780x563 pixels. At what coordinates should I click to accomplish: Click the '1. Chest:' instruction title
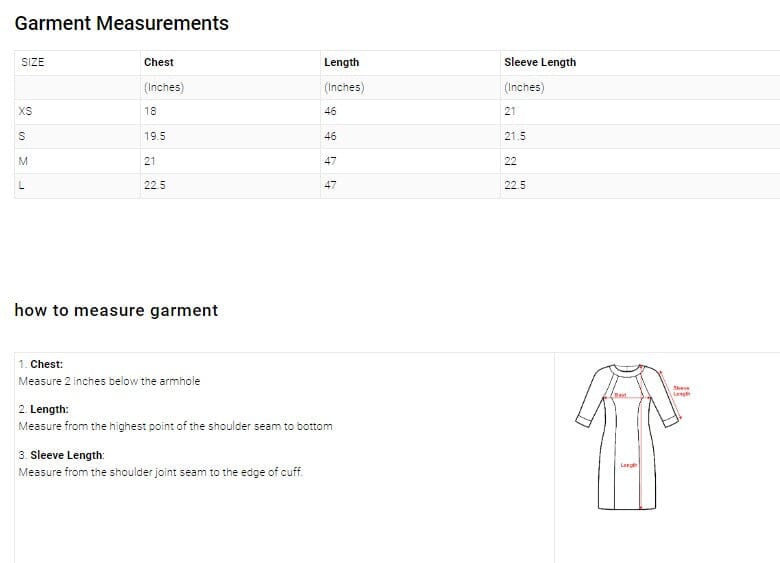pos(41,365)
